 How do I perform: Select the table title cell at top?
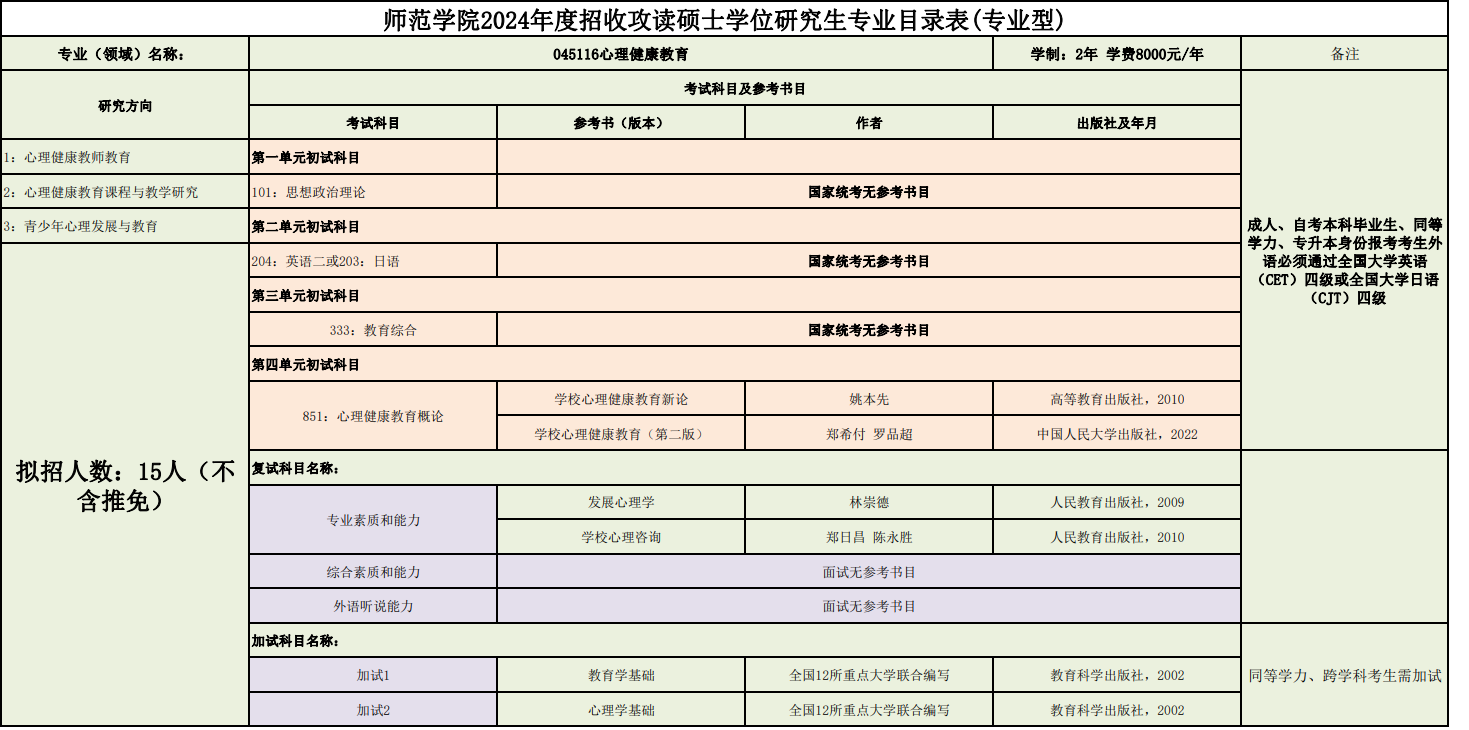(x=724, y=19)
